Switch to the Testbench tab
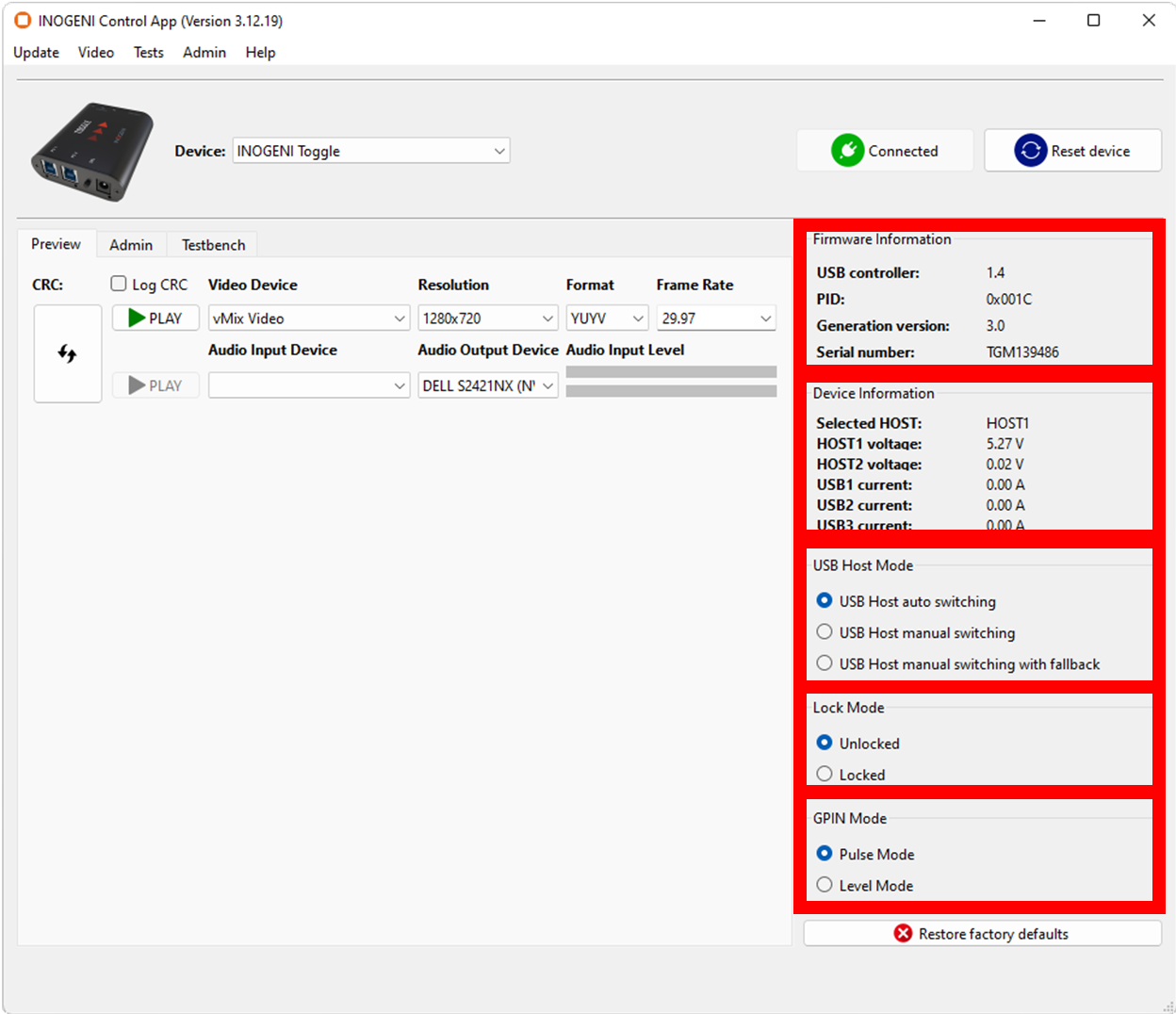The height and width of the screenshot is (1014, 1176). [213, 245]
